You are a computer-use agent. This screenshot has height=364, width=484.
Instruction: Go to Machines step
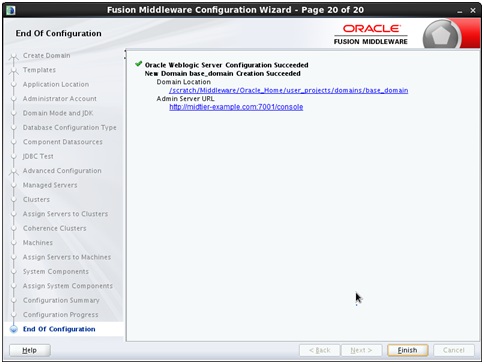pos(38,243)
